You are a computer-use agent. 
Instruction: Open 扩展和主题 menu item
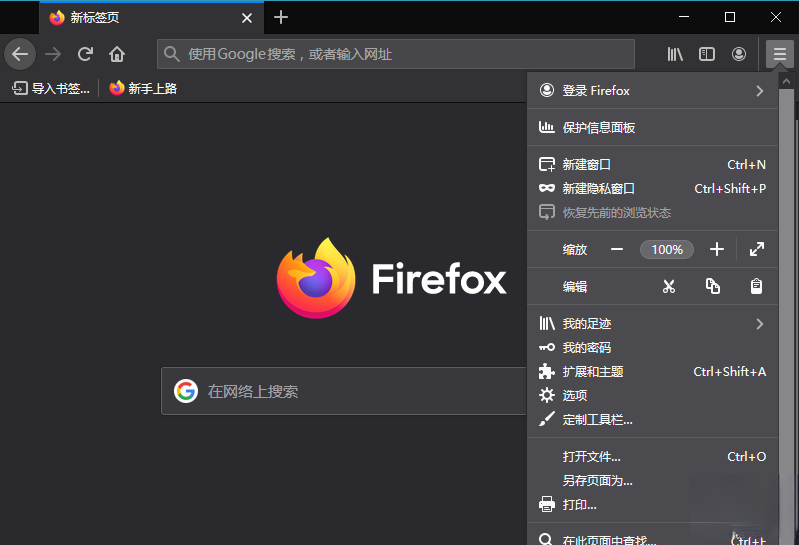653,372
